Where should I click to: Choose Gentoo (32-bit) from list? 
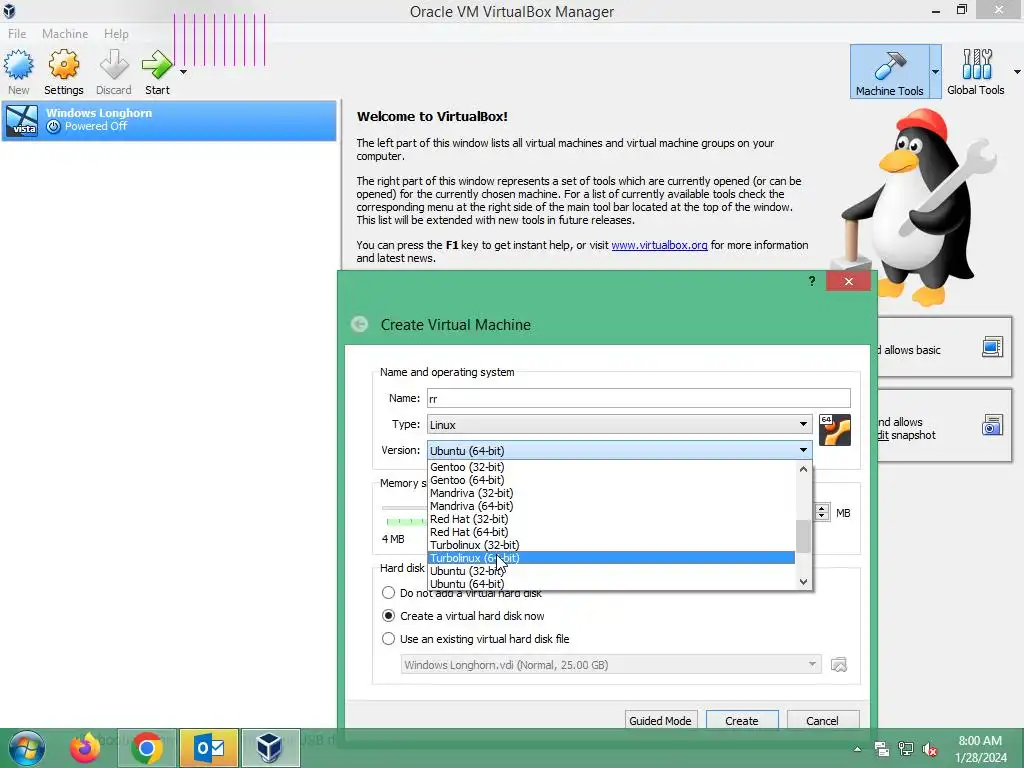[x=611, y=467]
